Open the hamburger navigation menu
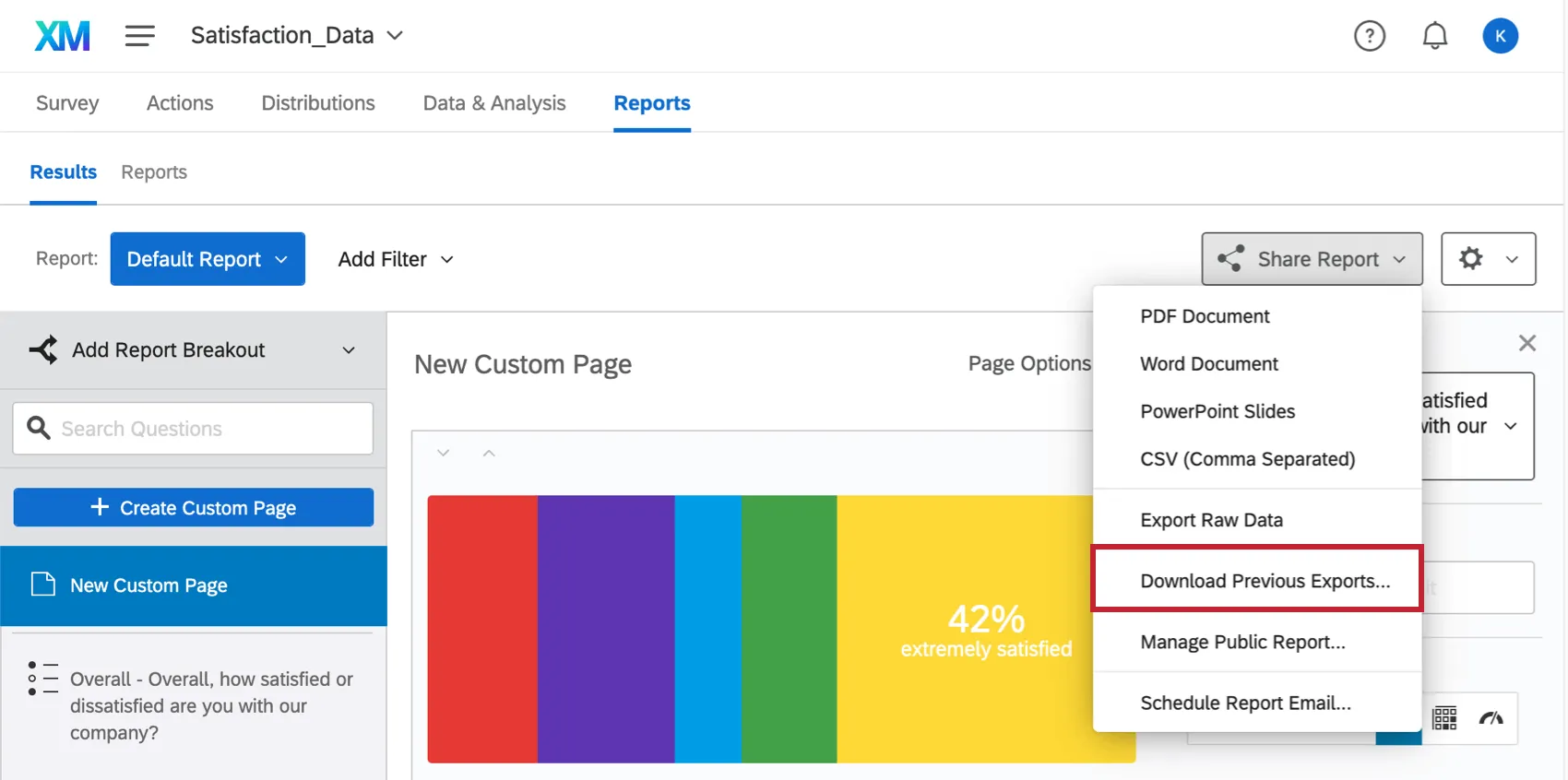 pos(139,36)
